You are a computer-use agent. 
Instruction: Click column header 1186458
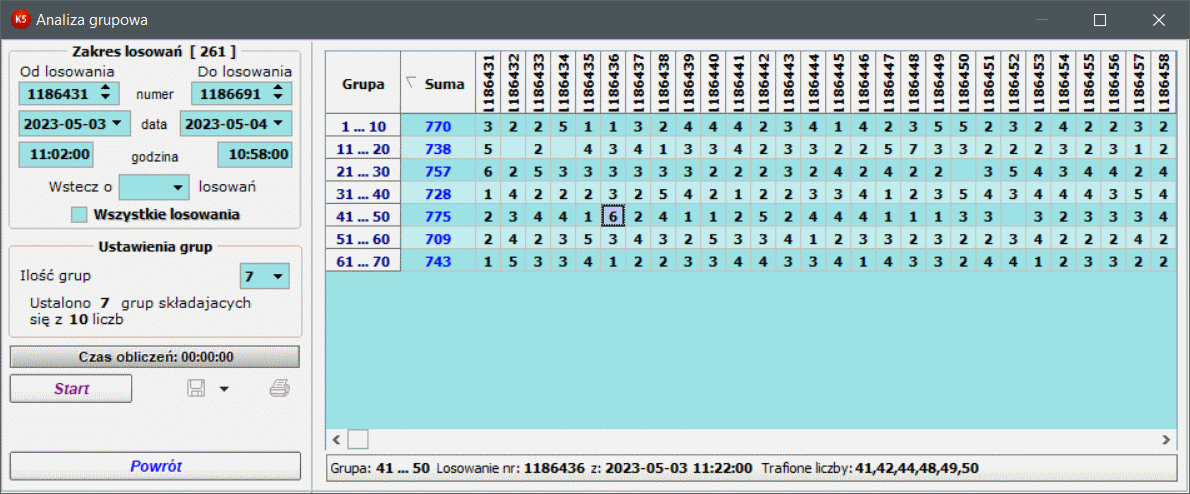pos(1163,83)
